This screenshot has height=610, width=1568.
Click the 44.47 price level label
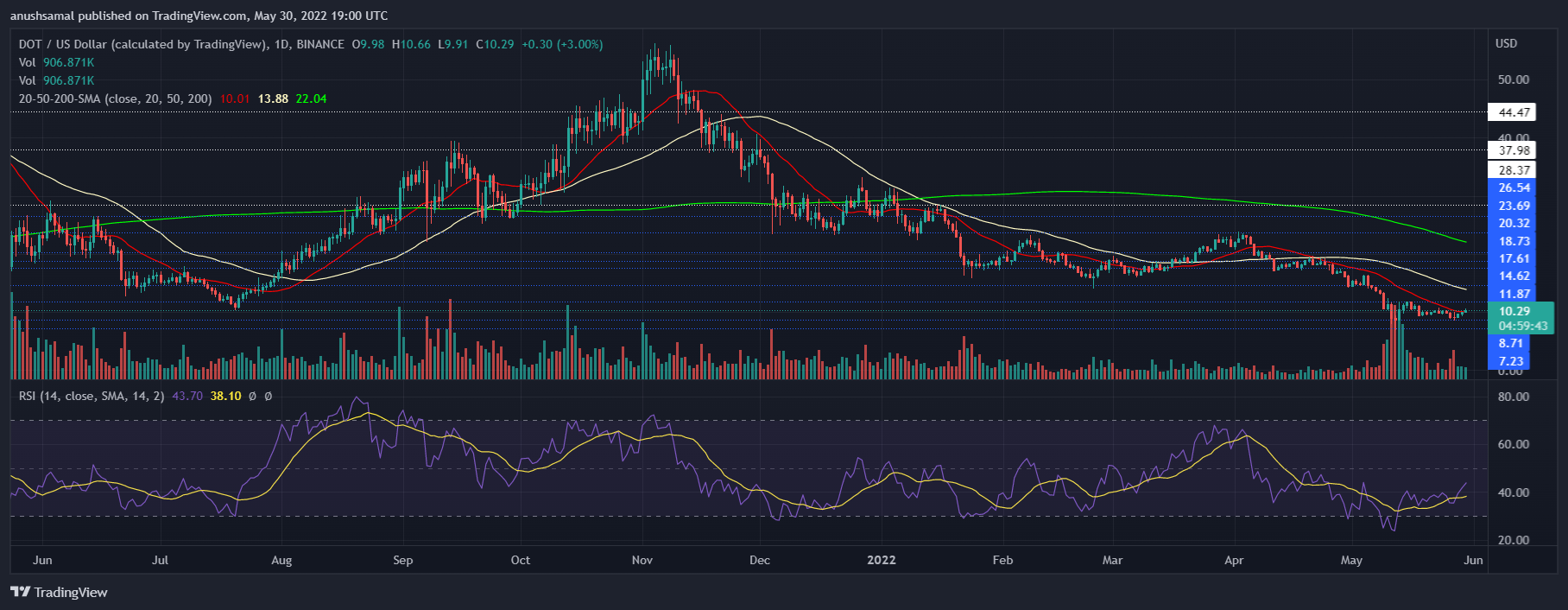[x=1514, y=112]
